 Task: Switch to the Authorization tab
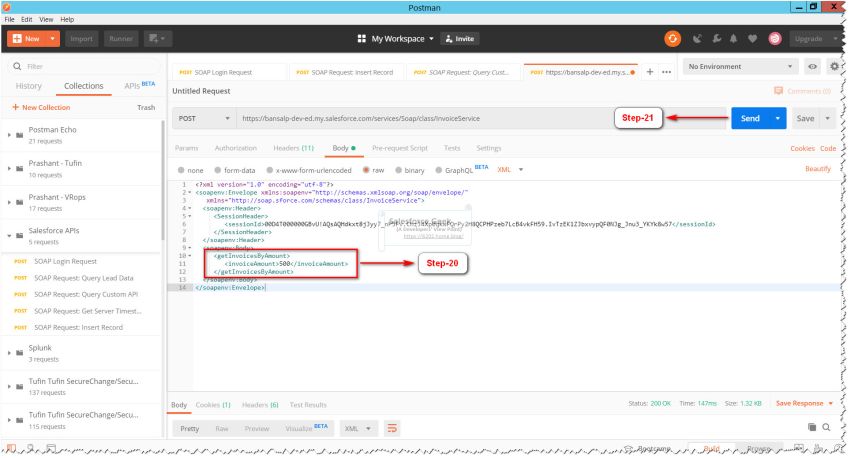pos(235,148)
